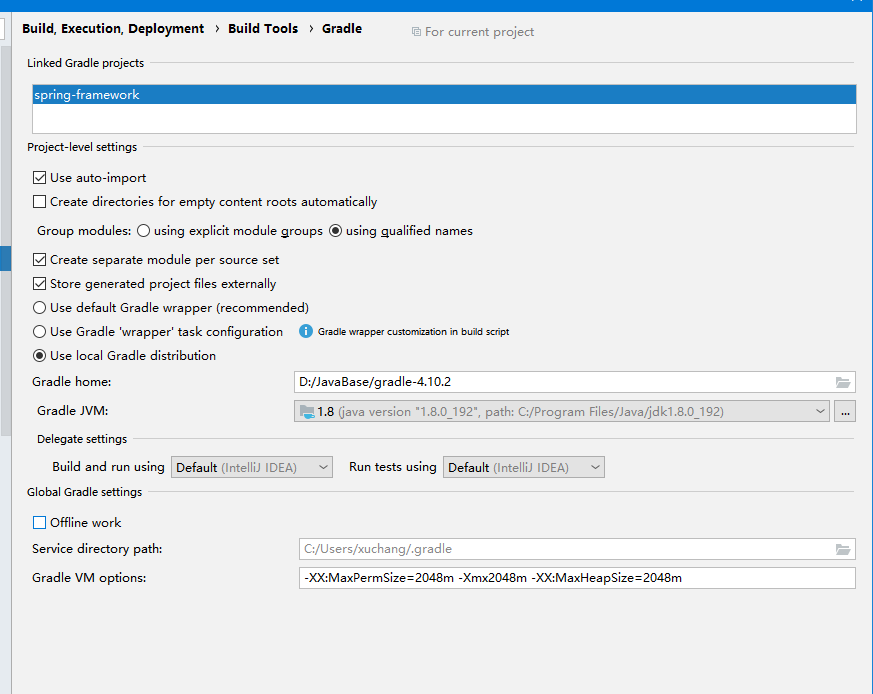Image resolution: width=873 pixels, height=694 pixels.
Task: Click the 'Gradle VM options:' label
Action: tap(89, 578)
